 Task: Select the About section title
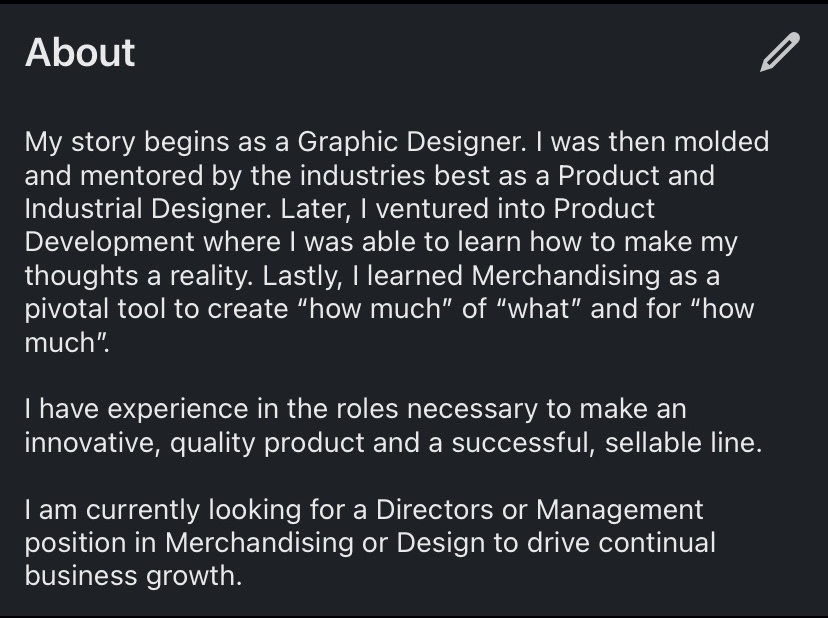[80, 52]
